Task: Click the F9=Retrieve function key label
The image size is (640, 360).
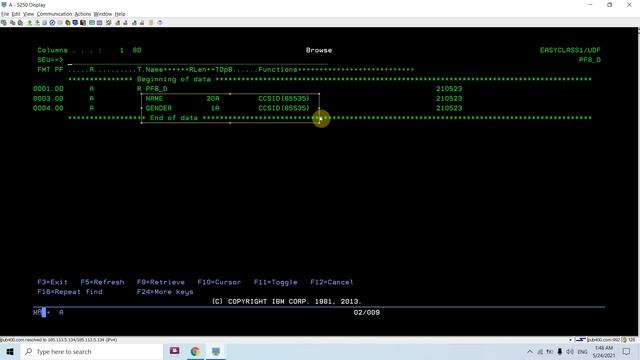Action: pos(161,282)
